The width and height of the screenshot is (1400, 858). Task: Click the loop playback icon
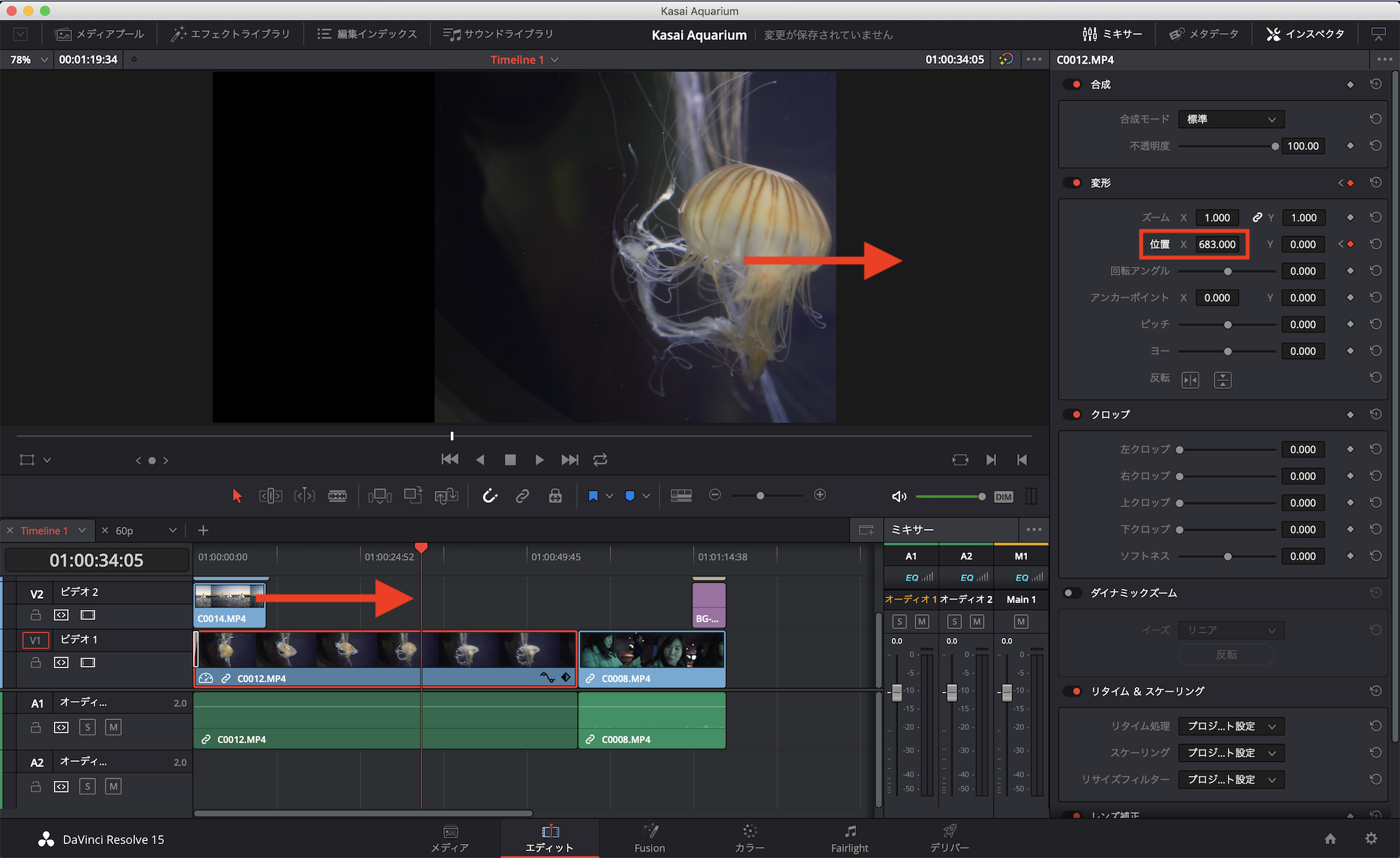coord(600,459)
